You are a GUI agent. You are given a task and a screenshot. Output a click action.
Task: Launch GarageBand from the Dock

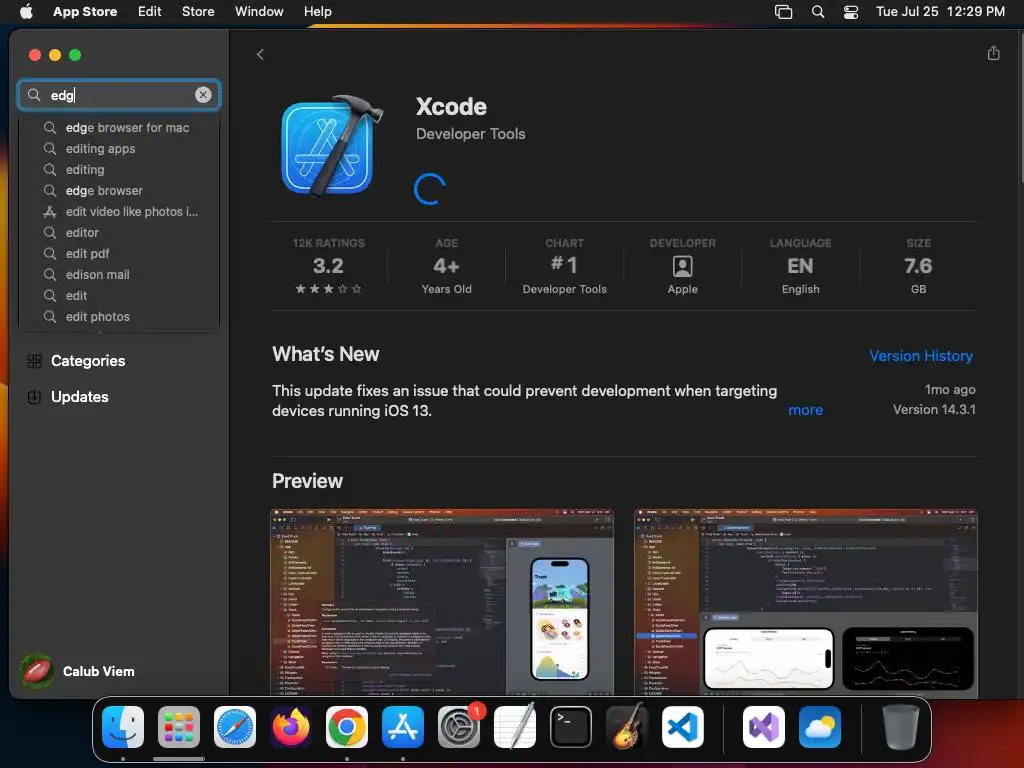627,727
